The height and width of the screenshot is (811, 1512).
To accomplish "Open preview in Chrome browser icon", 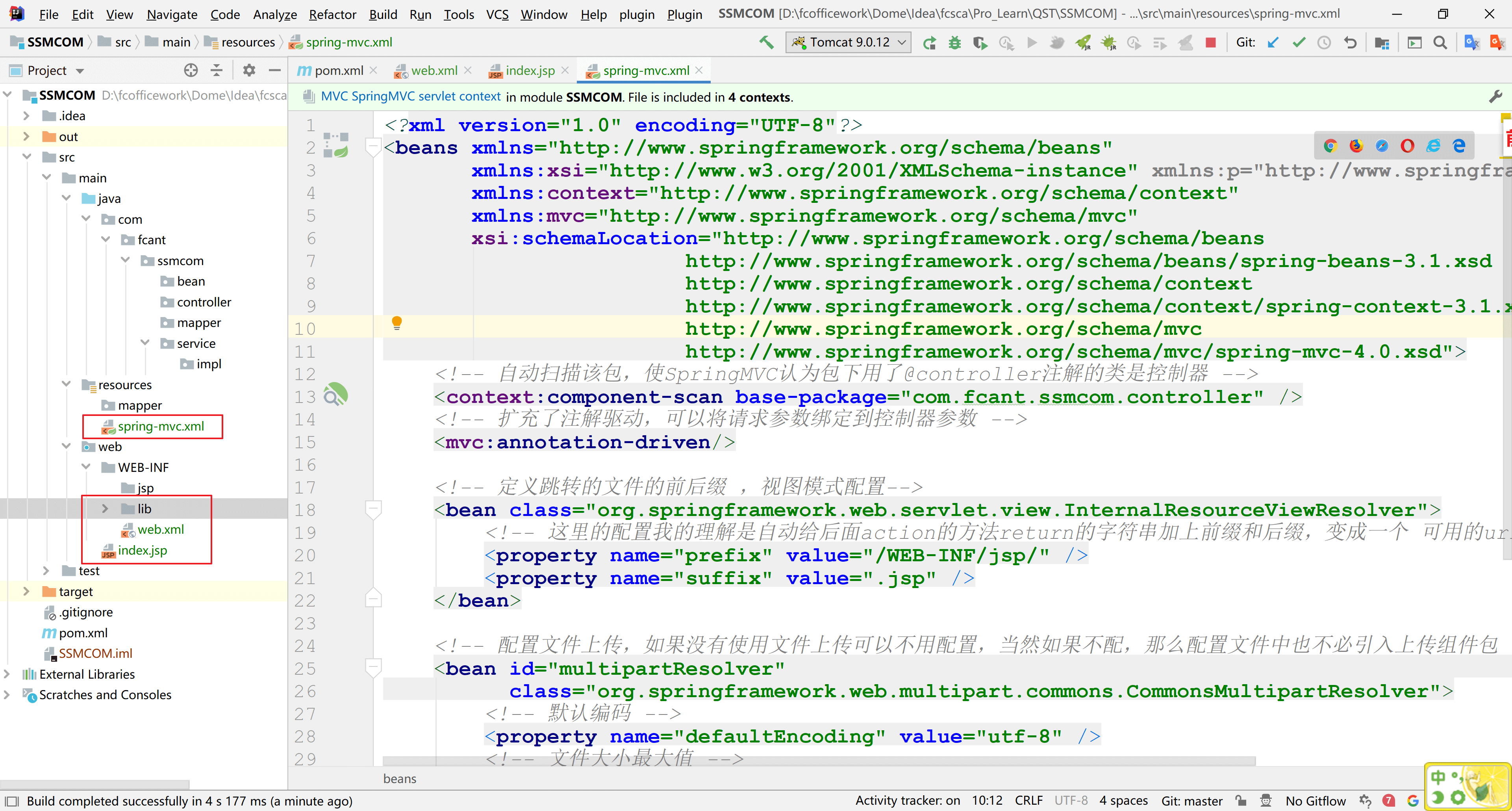I will coord(1330,146).
